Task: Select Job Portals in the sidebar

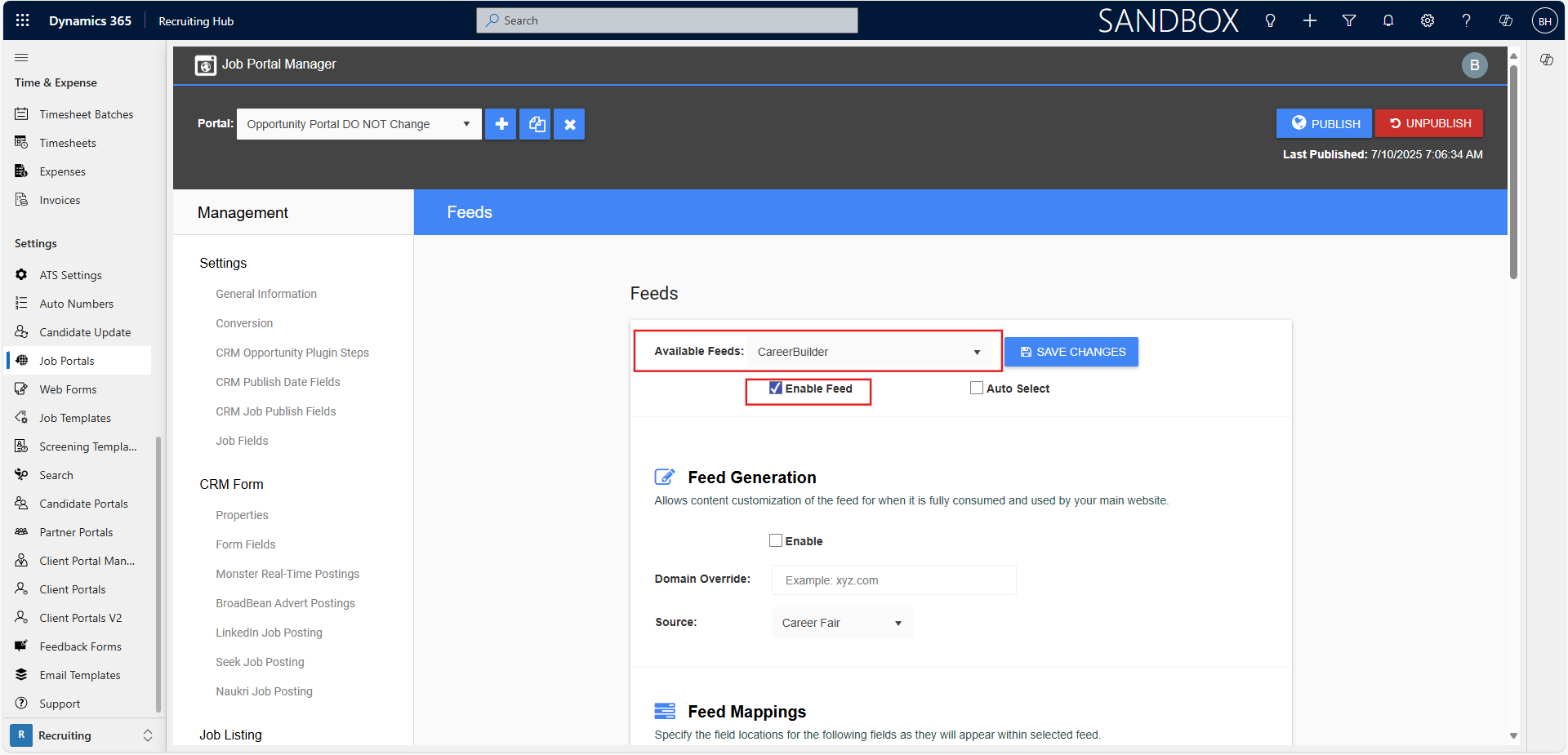Action: click(78, 361)
